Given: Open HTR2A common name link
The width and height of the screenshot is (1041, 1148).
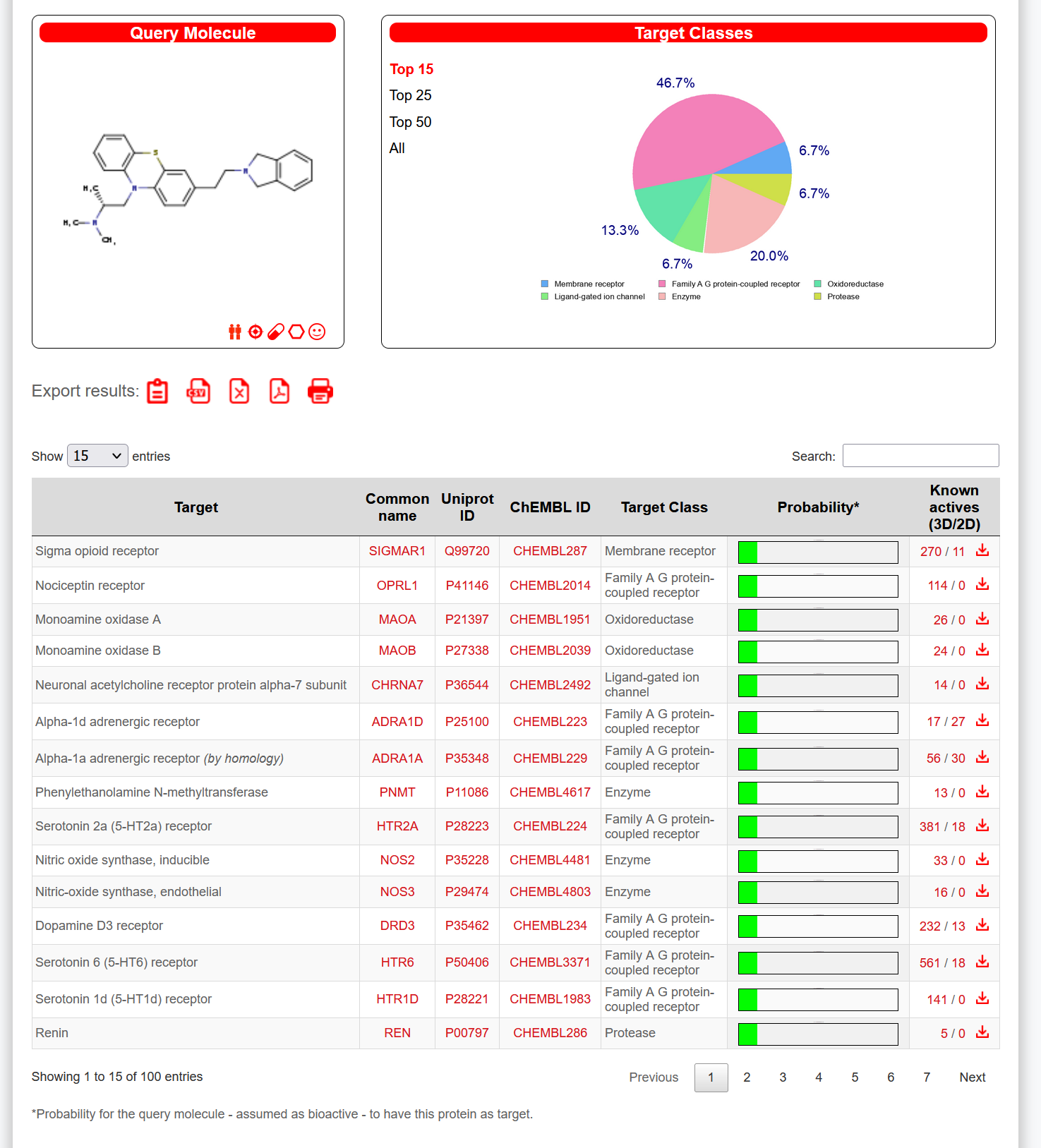Looking at the screenshot, I should click(x=397, y=826).
